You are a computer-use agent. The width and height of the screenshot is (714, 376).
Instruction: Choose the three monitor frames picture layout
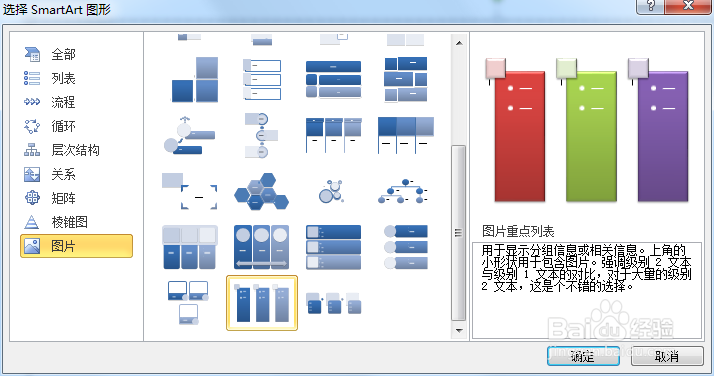(189, 303)
